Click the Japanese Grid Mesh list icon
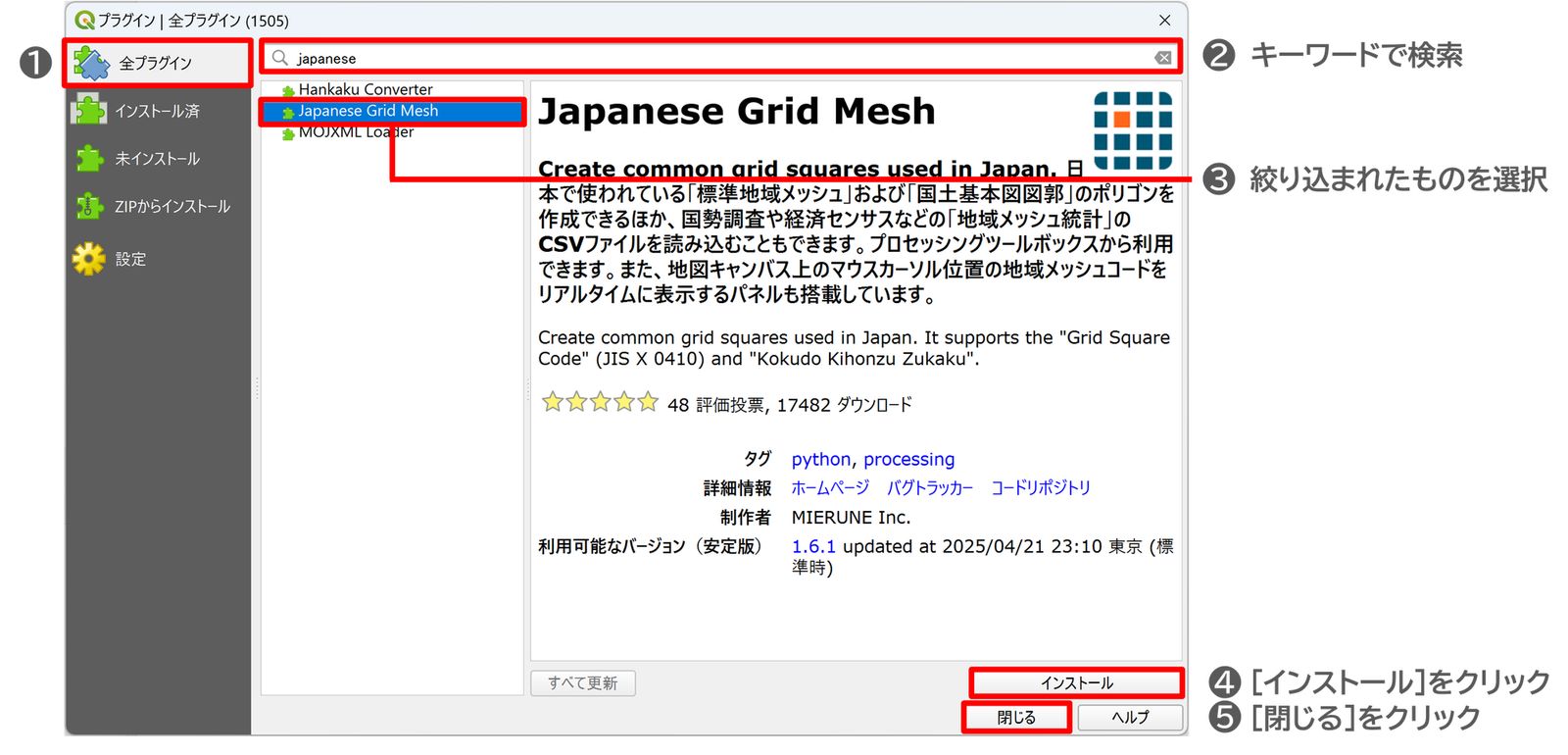Screen dimensions: 1568x755 [x=288, y=112]
